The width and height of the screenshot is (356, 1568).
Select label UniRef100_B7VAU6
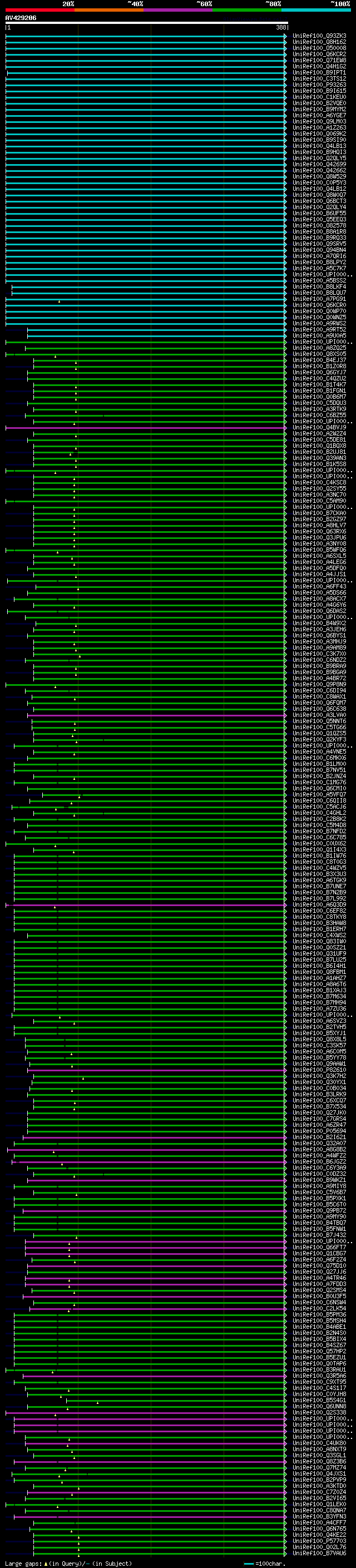tap(319, 1554)
